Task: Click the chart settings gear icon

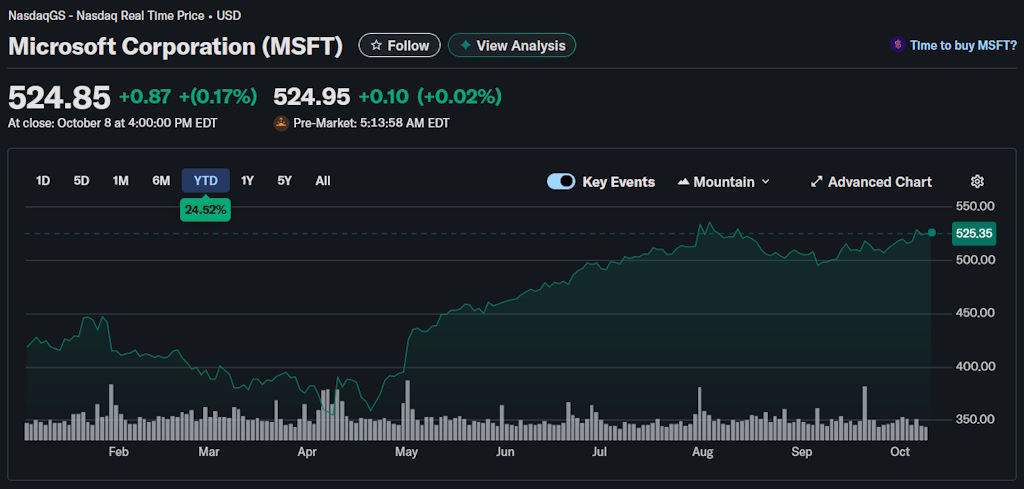Action: point(977,182)
